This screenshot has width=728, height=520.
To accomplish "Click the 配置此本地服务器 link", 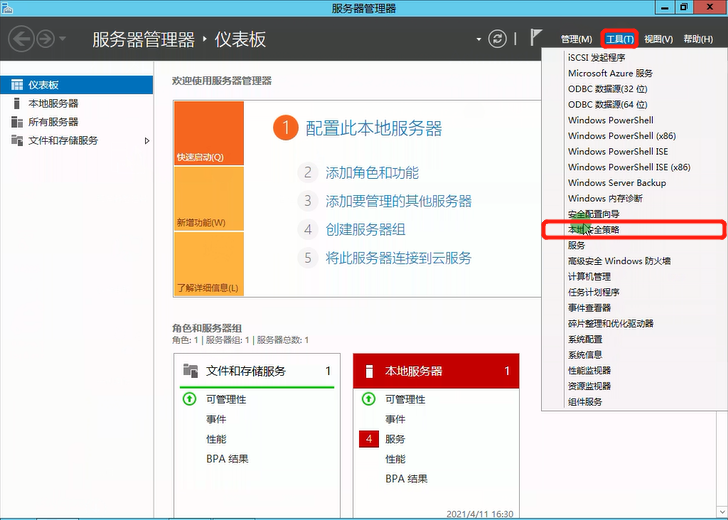I will [x=374, y=129].
